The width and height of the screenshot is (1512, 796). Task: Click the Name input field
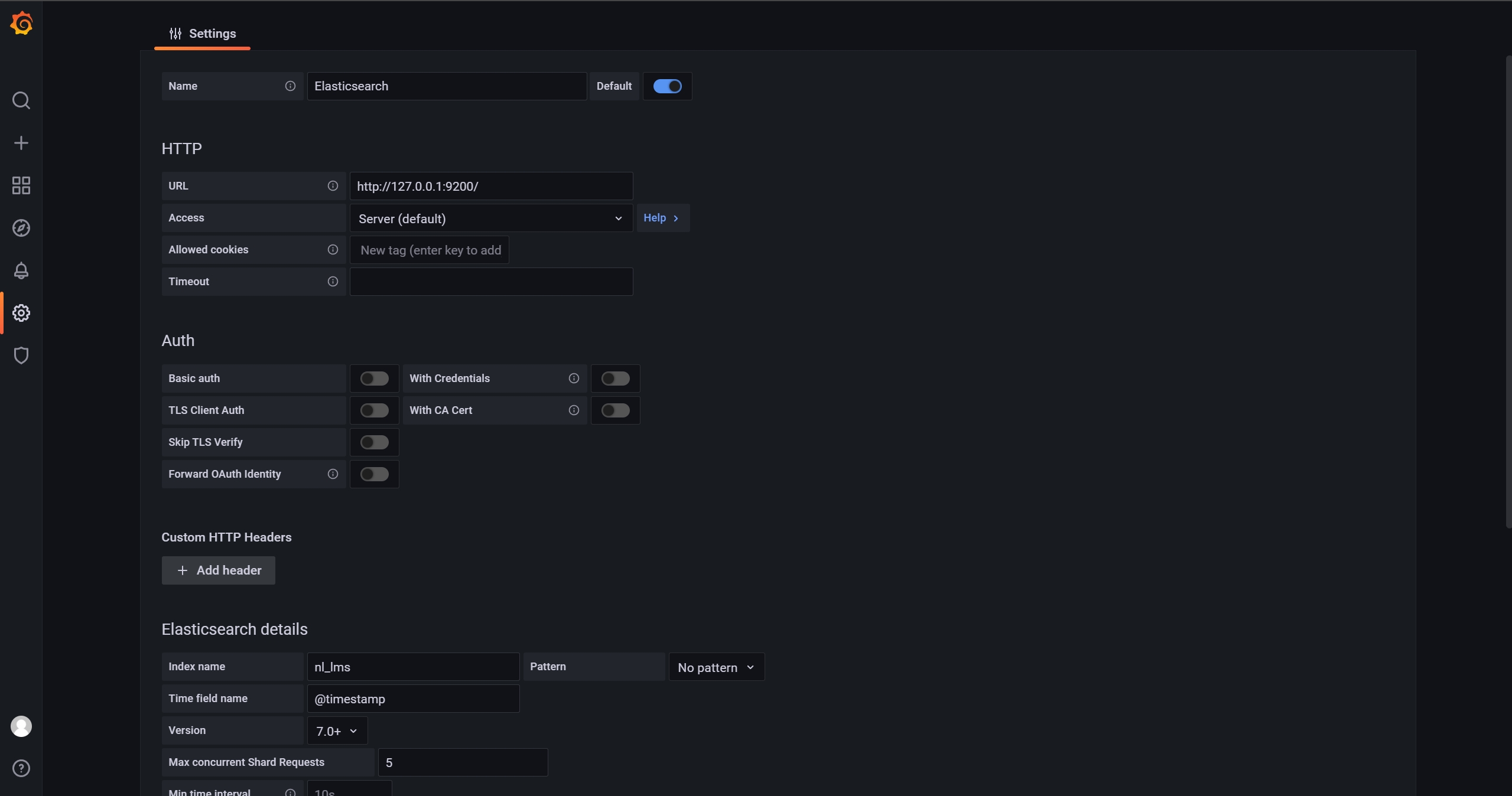[447, 86]
